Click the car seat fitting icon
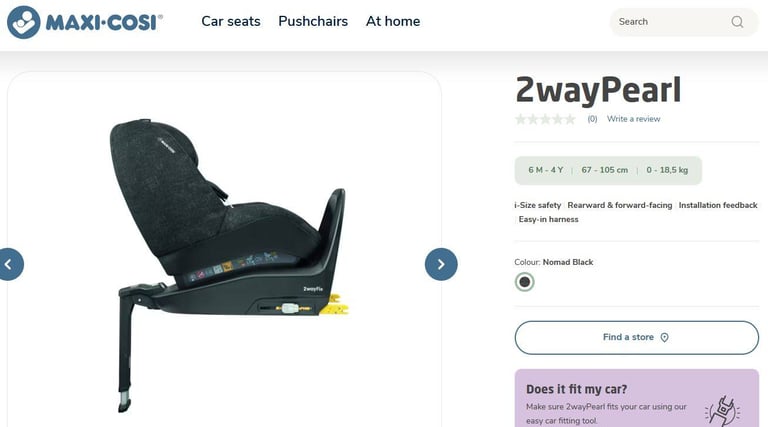 (x=723, y=410)
